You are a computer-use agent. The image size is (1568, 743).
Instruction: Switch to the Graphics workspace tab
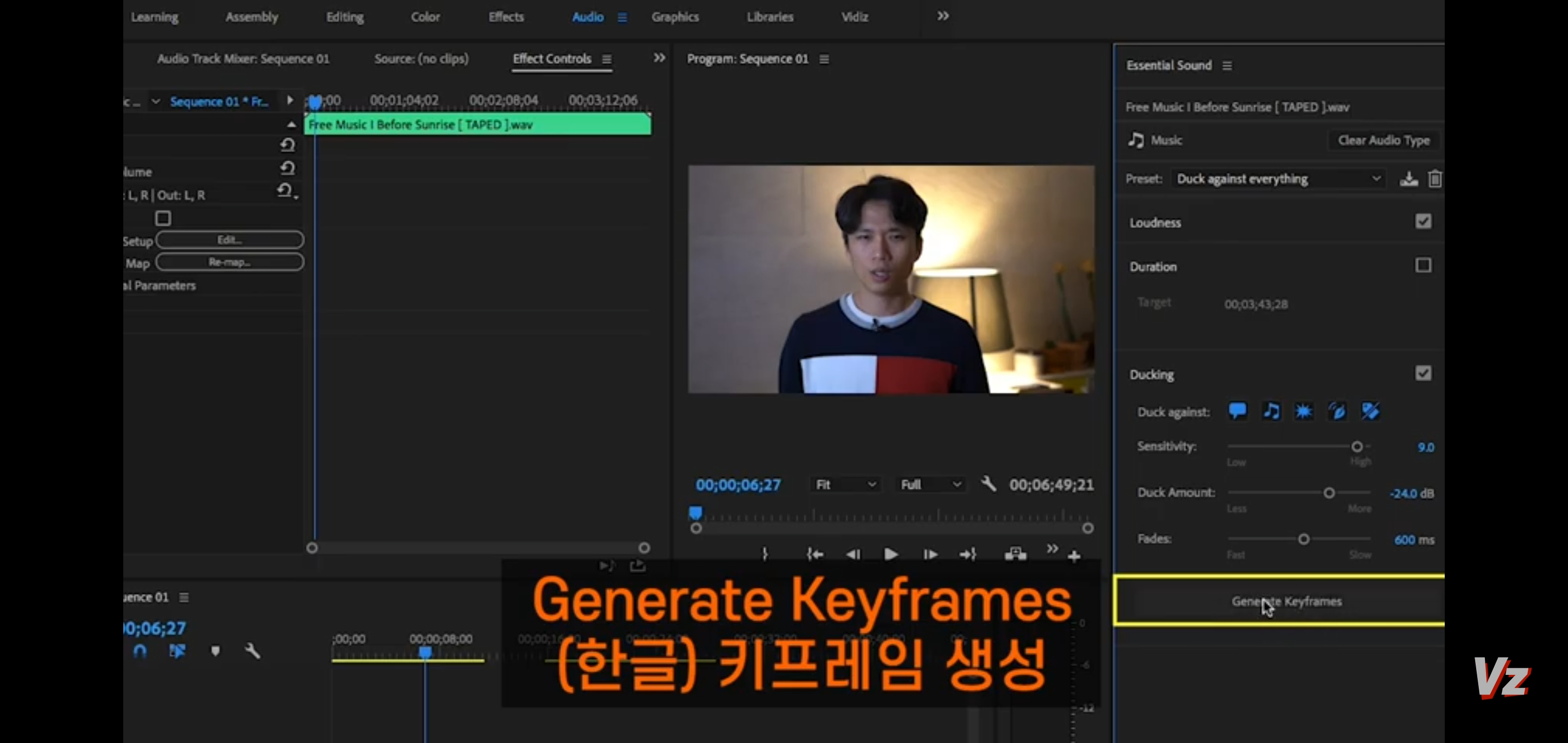[x=675, y=17]
